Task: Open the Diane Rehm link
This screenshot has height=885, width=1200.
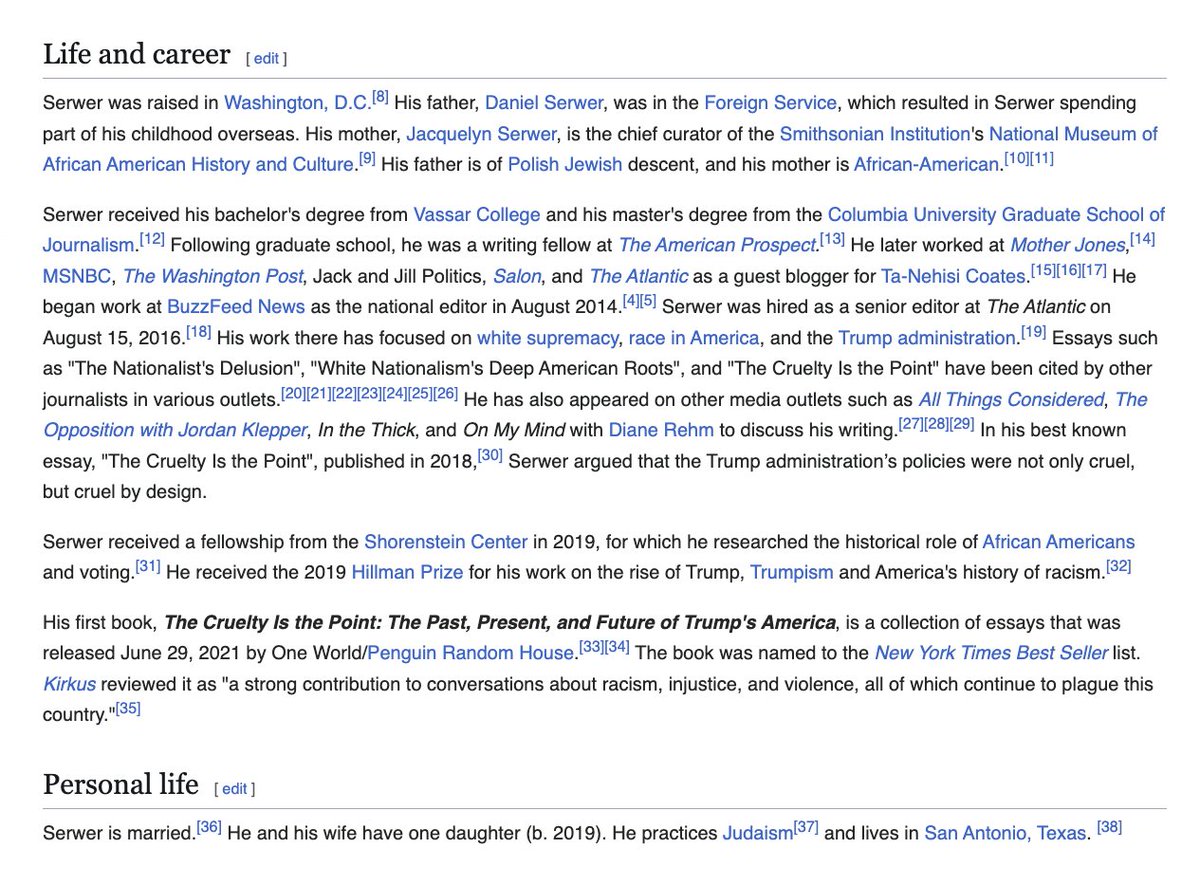Action: (x=661, y=431)
